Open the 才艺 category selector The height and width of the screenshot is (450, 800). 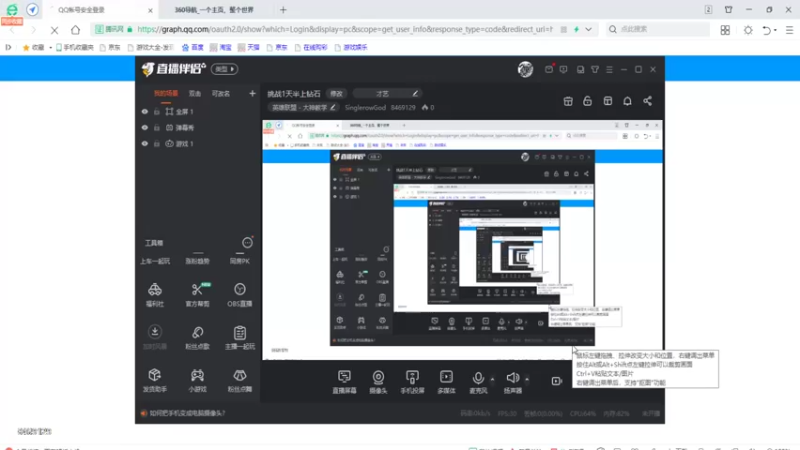(386, 94)
